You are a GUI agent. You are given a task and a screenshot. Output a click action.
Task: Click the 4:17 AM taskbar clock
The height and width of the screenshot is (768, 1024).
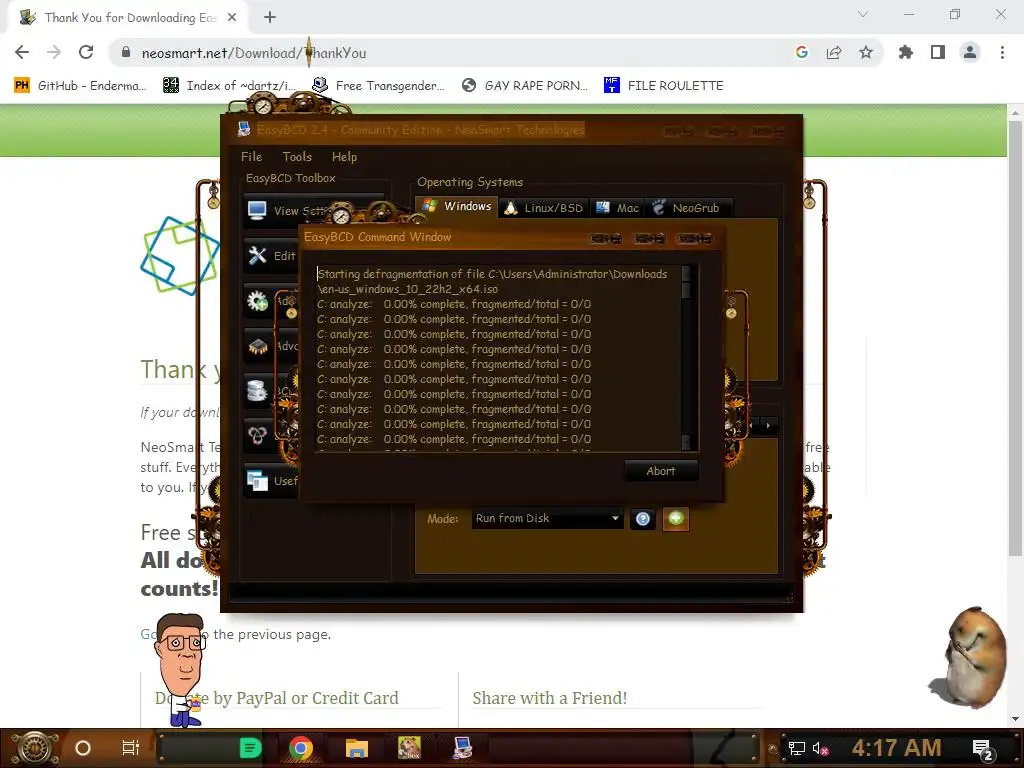(x=896, y=748)
